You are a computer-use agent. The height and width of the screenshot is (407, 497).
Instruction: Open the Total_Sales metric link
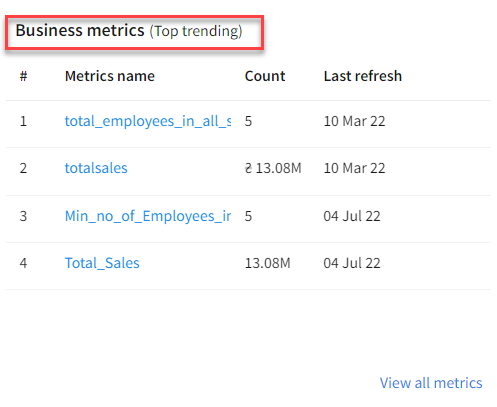point(102,263)
